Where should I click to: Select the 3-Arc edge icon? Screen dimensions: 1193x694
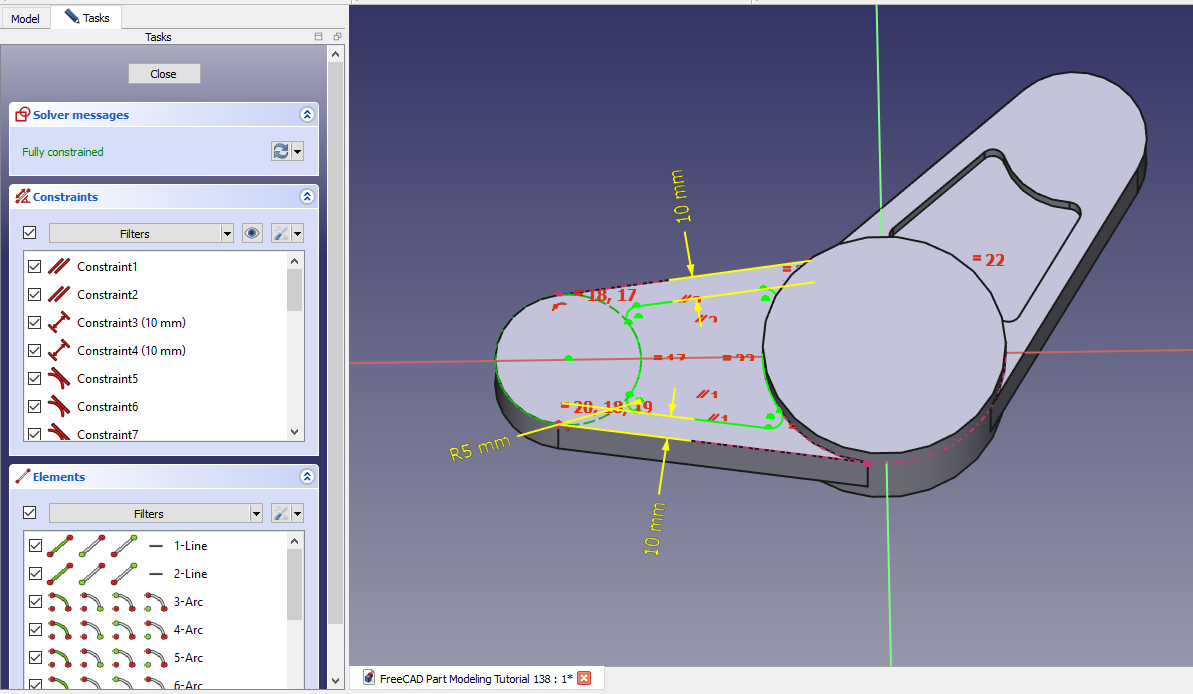coord(59,602)
